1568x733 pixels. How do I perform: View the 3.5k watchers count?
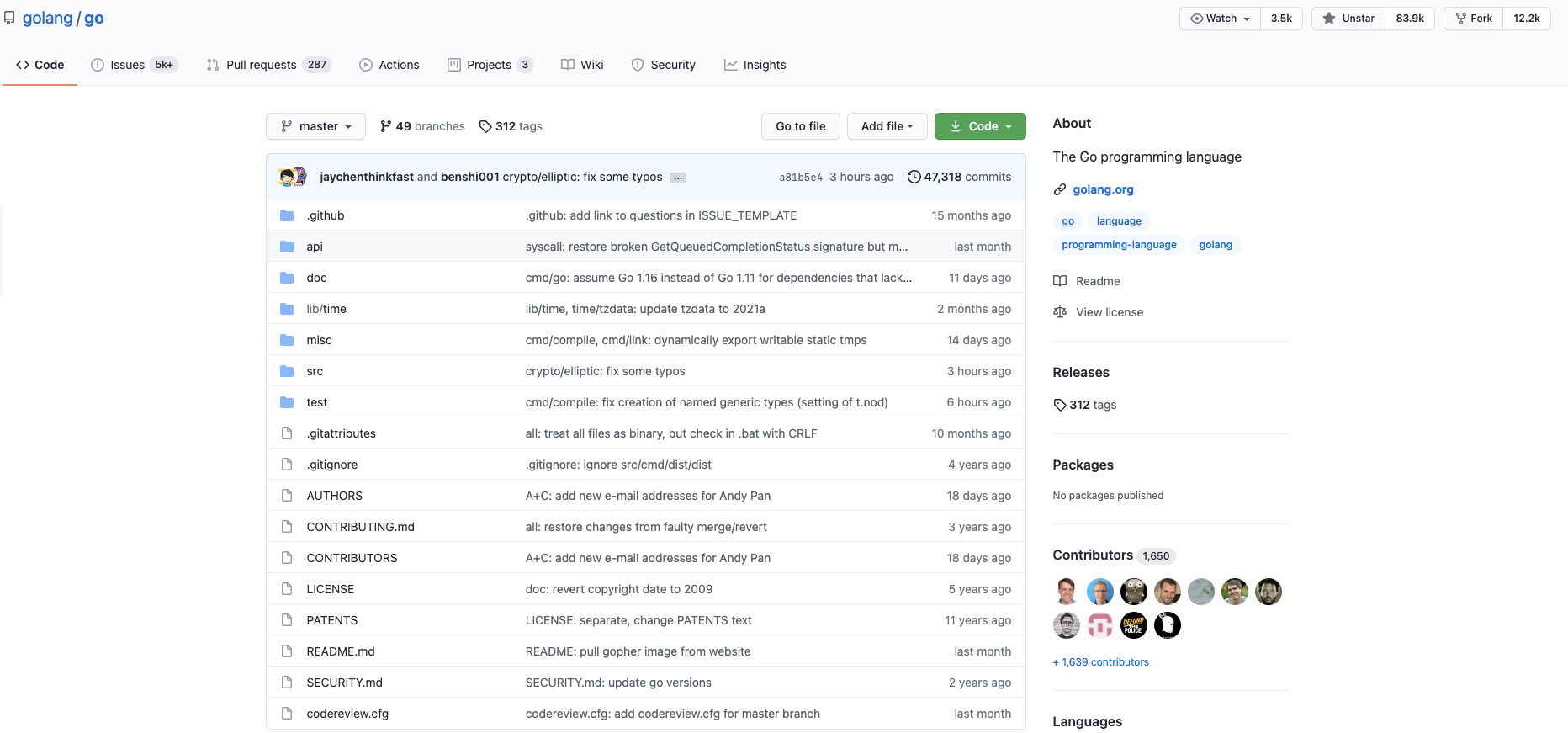pyautogui.click(x=1281, y=19)
